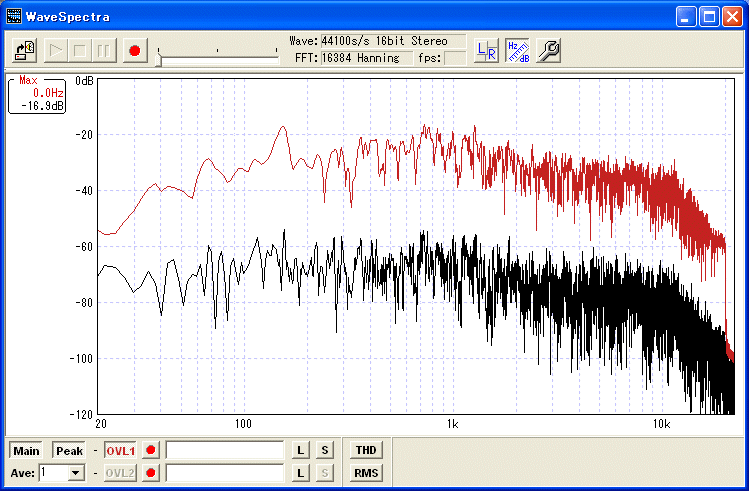
Task: Click the RMS button
Action: click(366, 473)
